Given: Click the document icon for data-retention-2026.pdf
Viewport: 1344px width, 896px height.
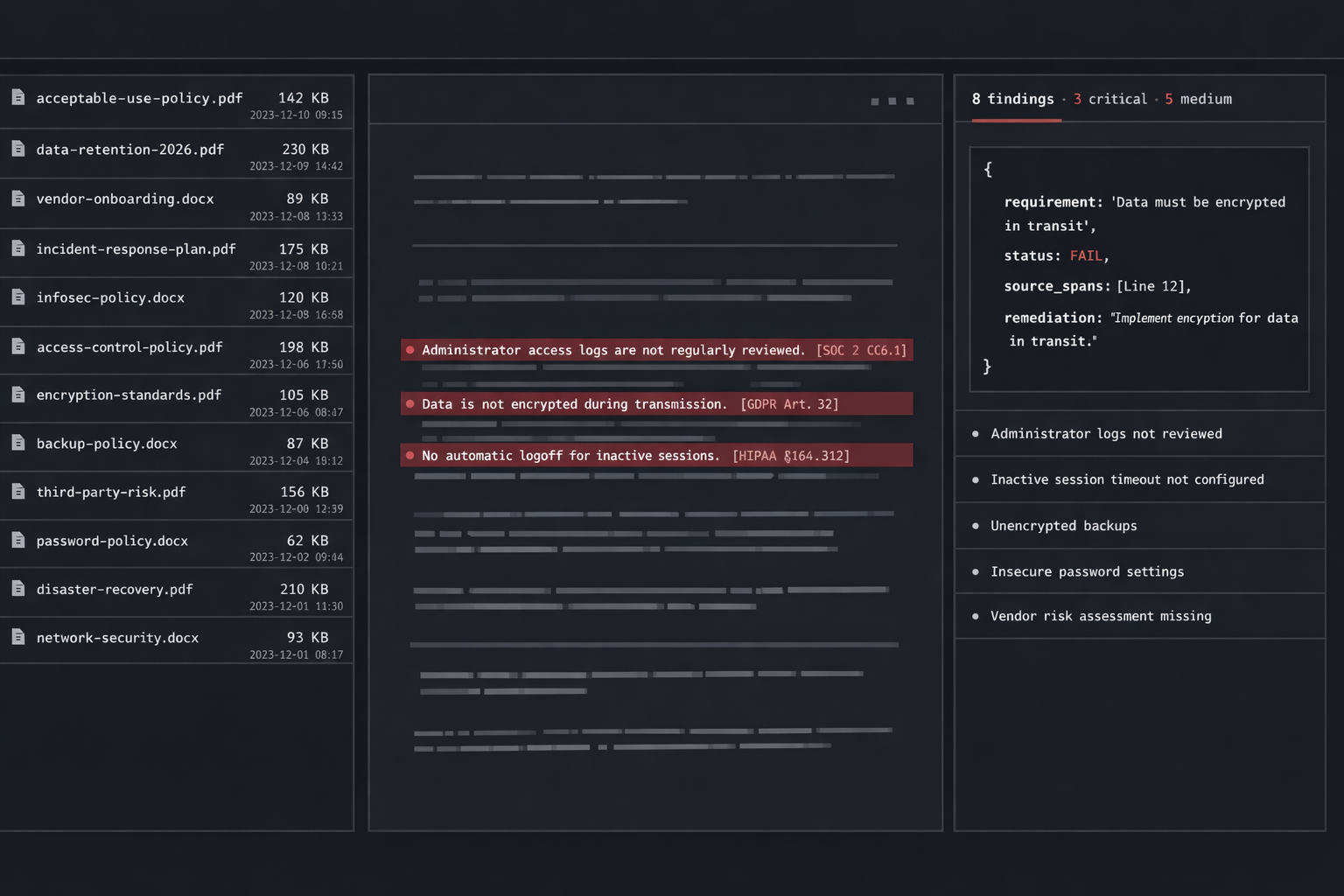Looking at the screenshot, I should (x=17, y=149).
